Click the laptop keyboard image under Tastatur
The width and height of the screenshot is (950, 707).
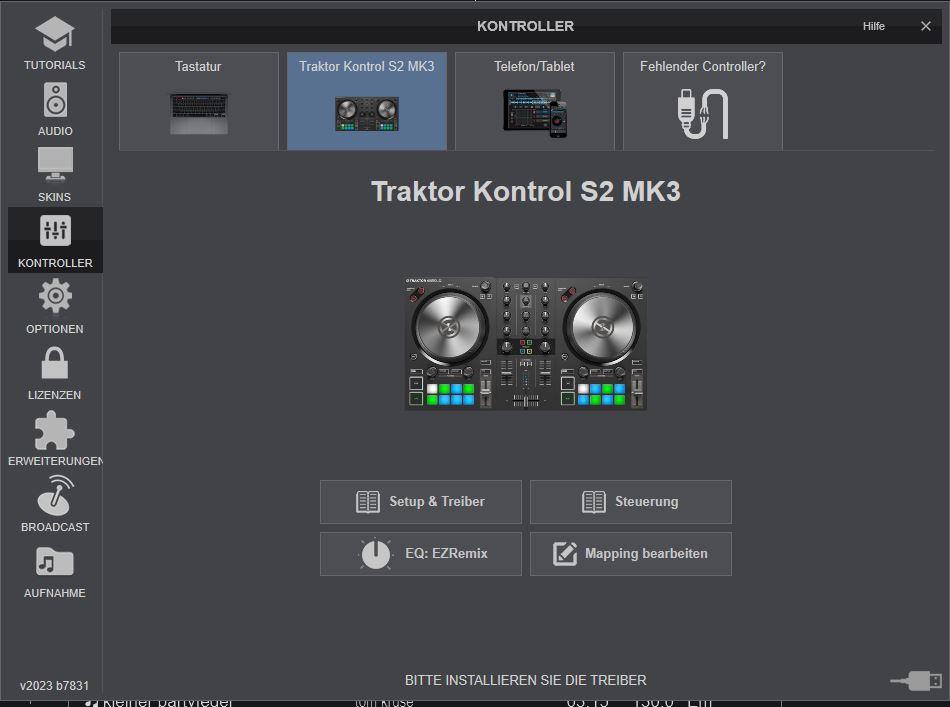pyautogui.click(x=199, y=113)
